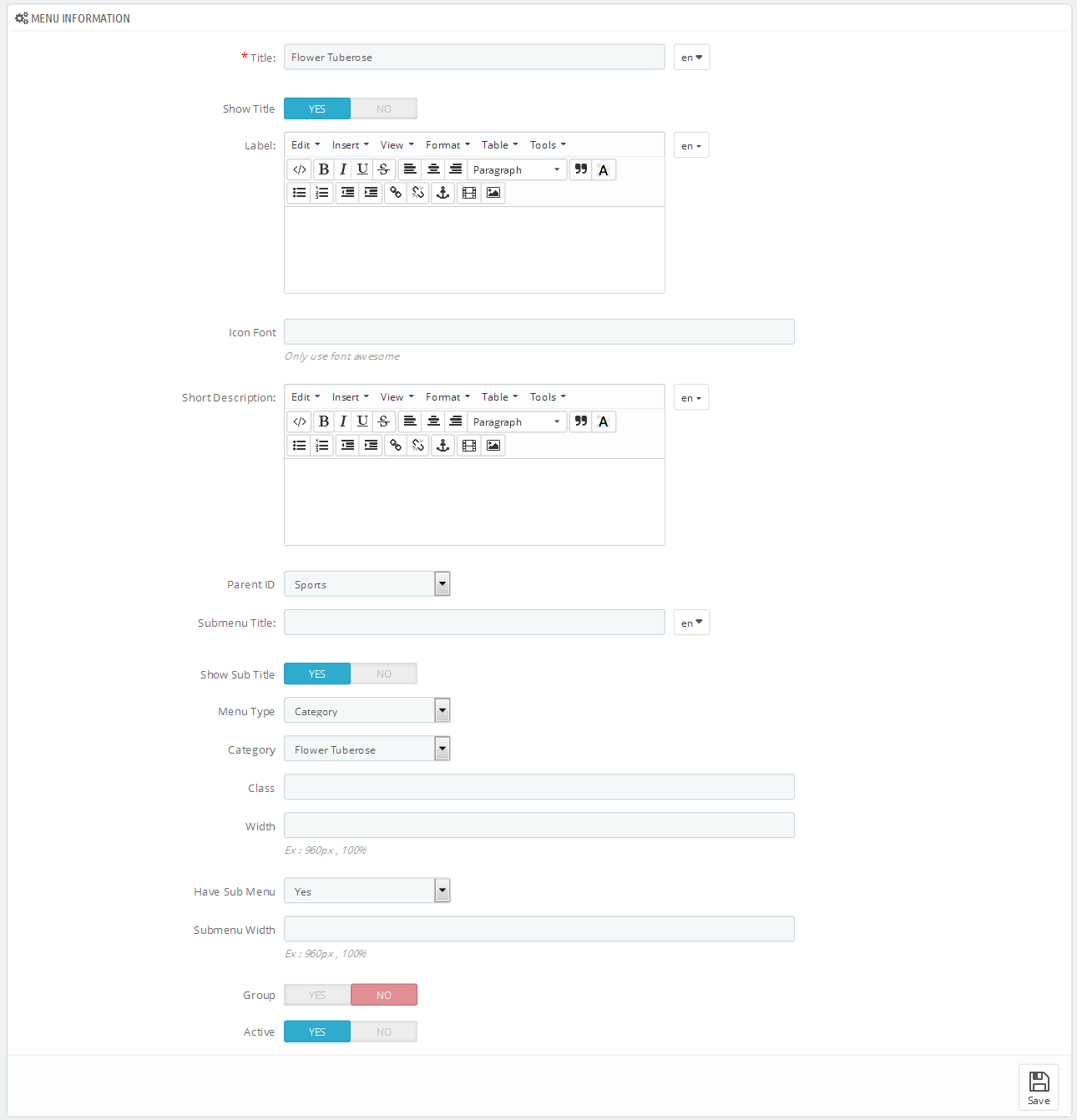Open Title language en dropdown
Screen dimensions: 1077x1120
(691, 57)
